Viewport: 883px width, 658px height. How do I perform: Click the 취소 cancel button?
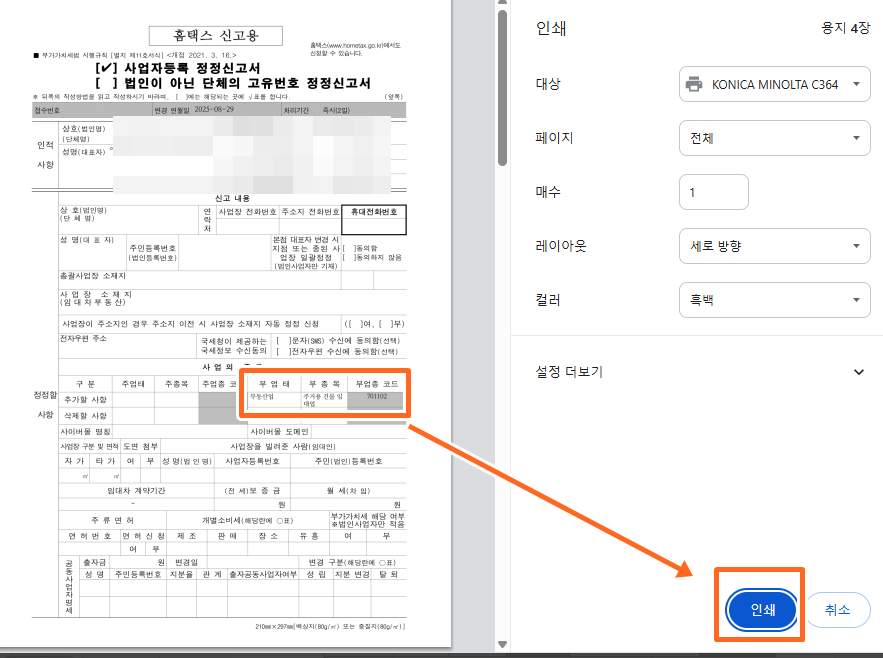(837, 609)
